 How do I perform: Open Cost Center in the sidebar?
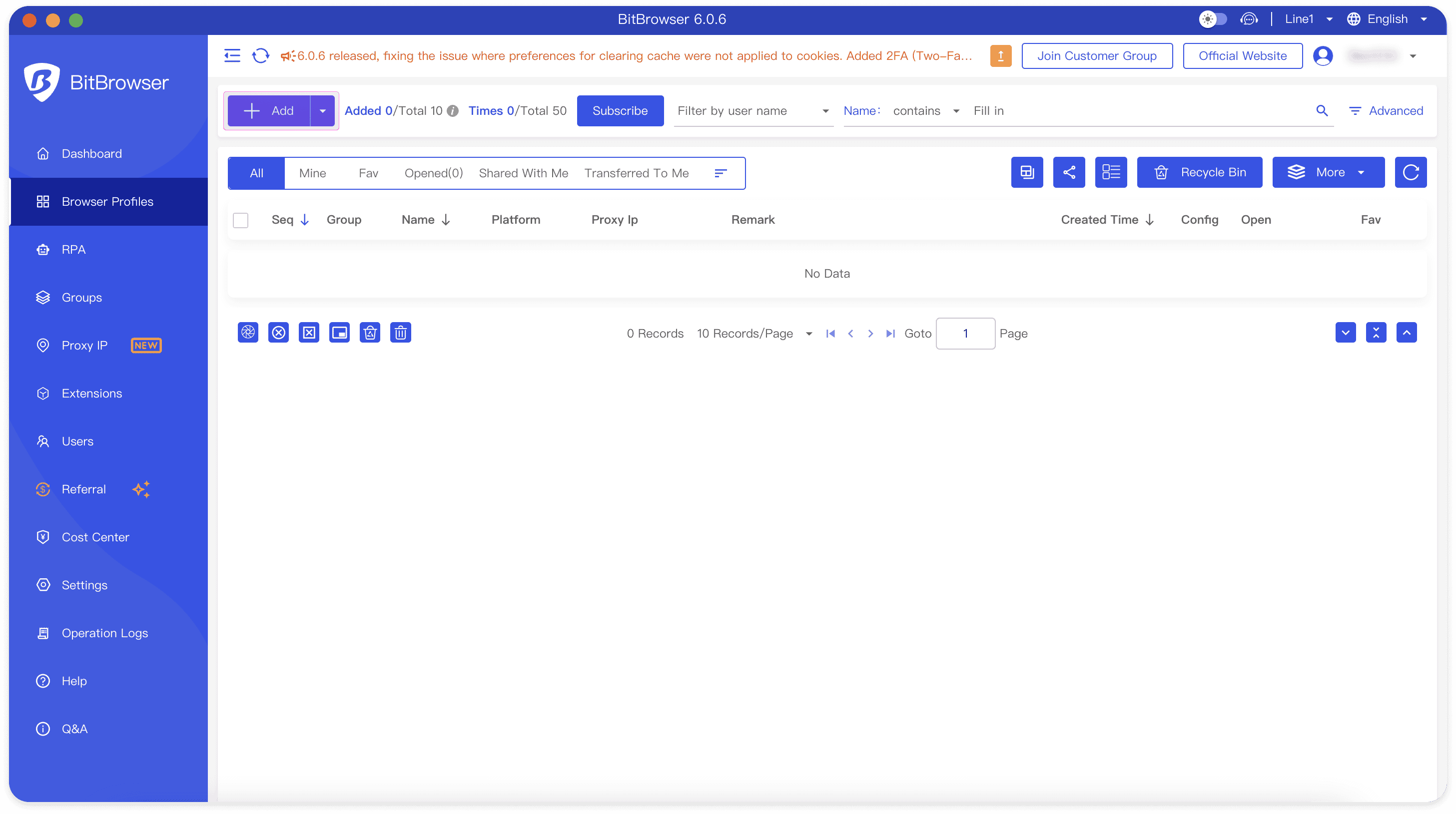tap(108, 537)
